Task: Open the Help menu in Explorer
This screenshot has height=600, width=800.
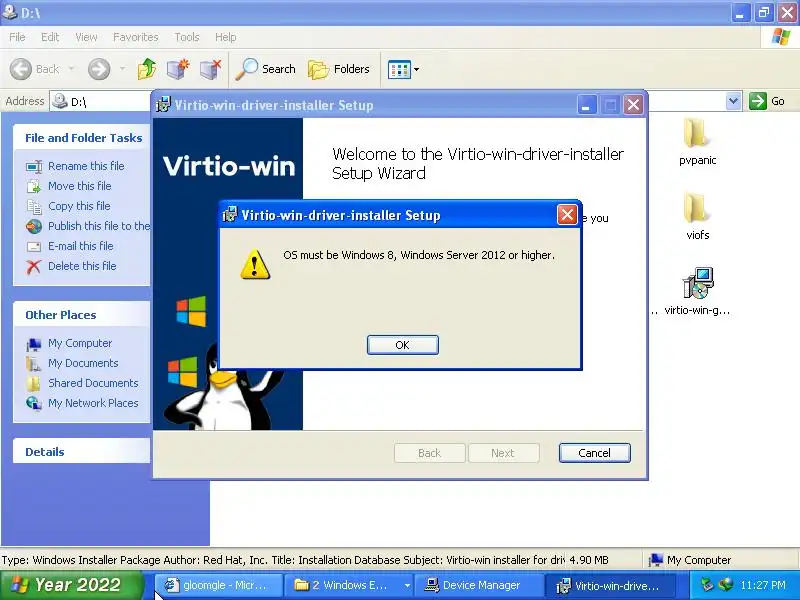Action: click(226, 37)
